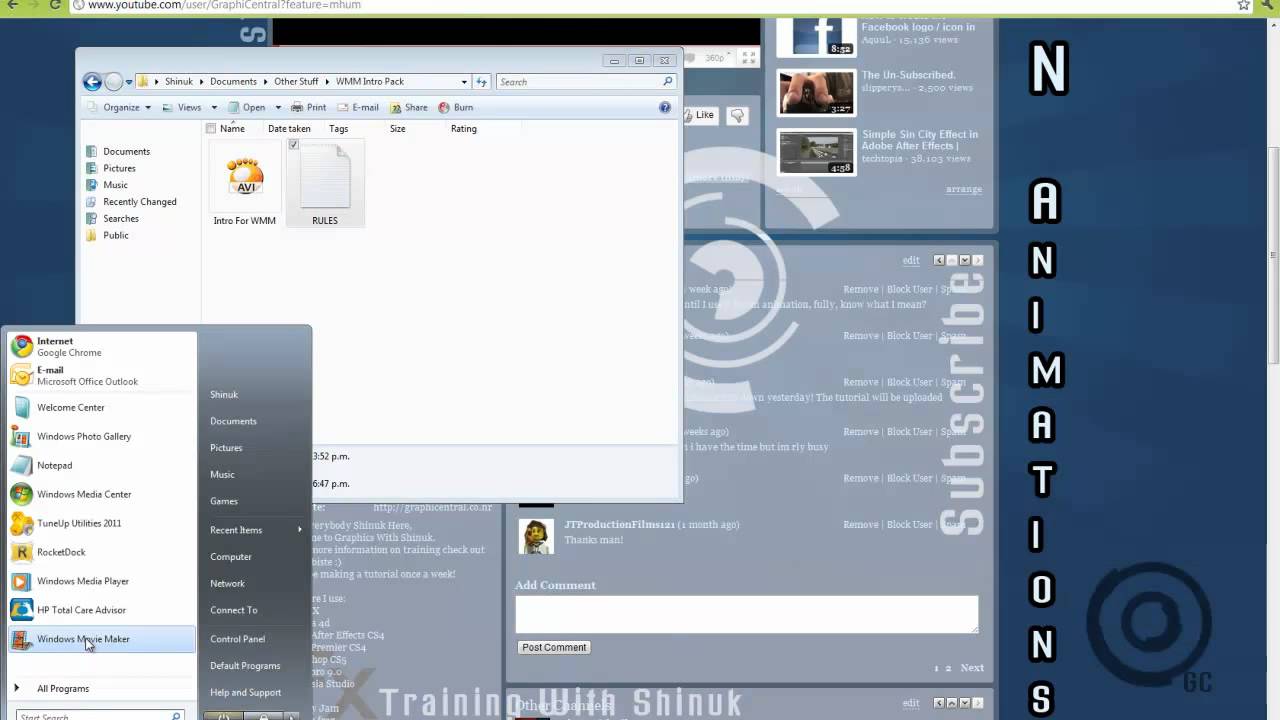Screen dimensions: 1280x720
Task: Open Pictures in Start menu right pane
Action: click(x=226, y=448)
